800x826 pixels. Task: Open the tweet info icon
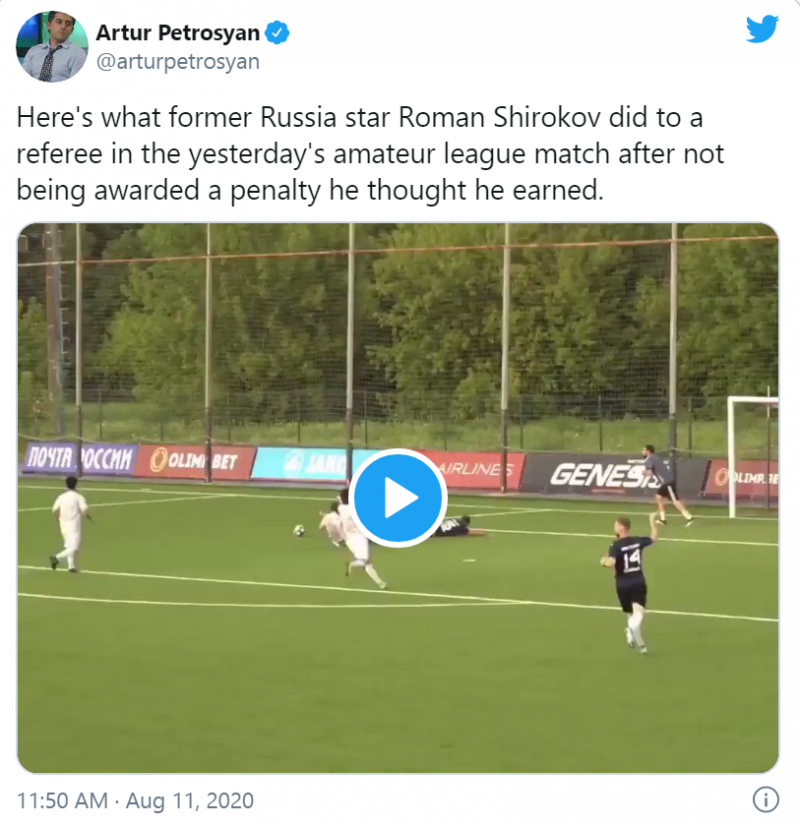pos(765,800)
